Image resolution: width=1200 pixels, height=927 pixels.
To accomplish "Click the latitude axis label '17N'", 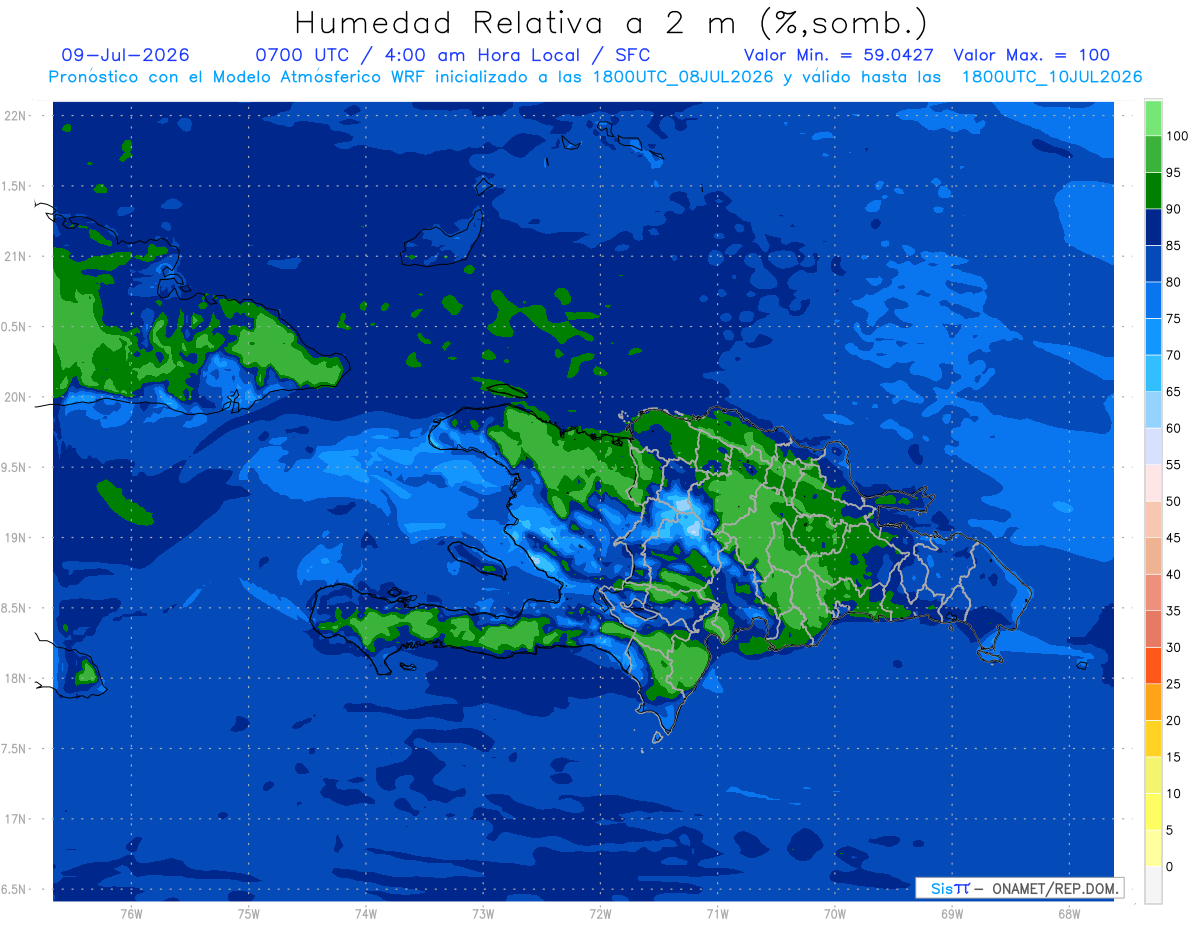I will (16, 819).
